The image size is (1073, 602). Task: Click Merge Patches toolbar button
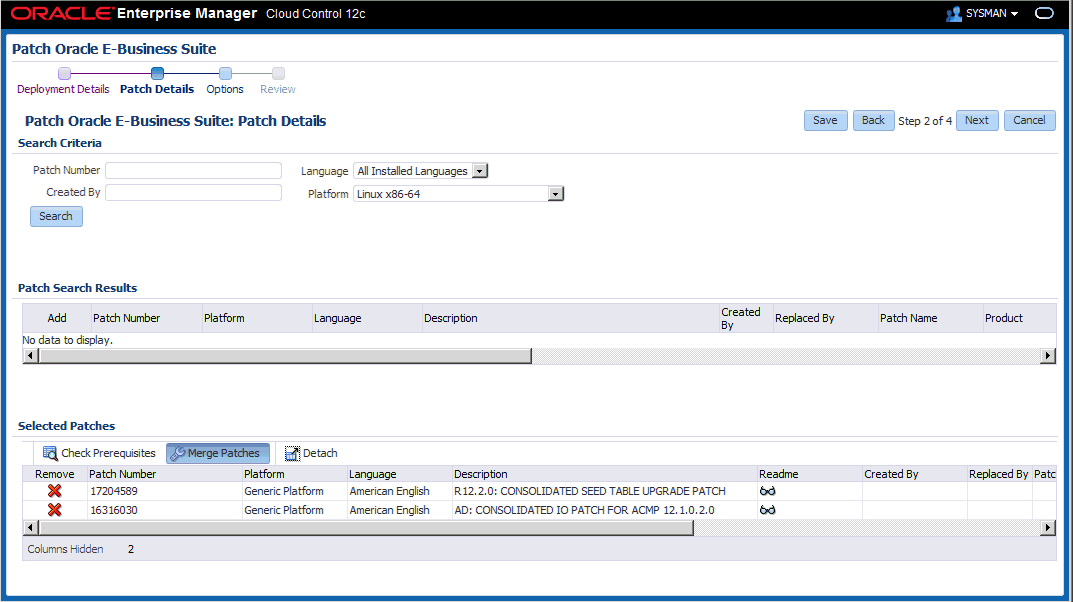(x=218, y=453)
